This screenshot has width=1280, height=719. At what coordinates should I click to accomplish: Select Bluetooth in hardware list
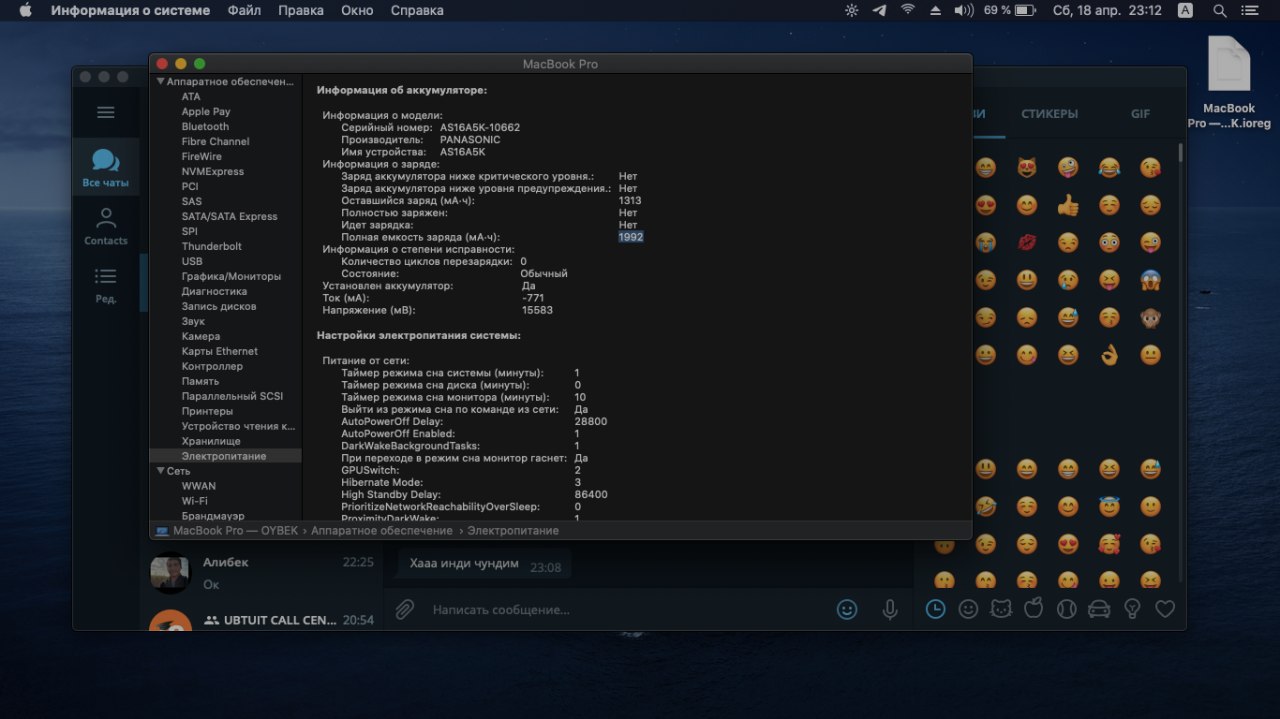(x=205, y=126)
